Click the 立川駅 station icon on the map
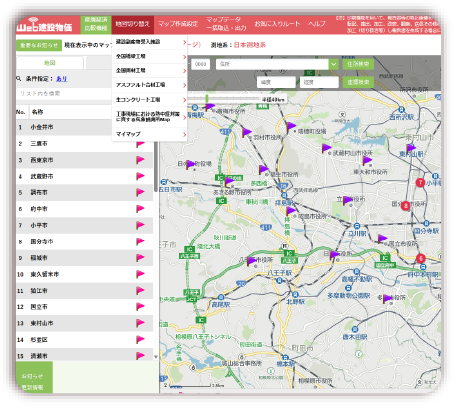Screen dimensions: 456x408 [x=357, y=226]
